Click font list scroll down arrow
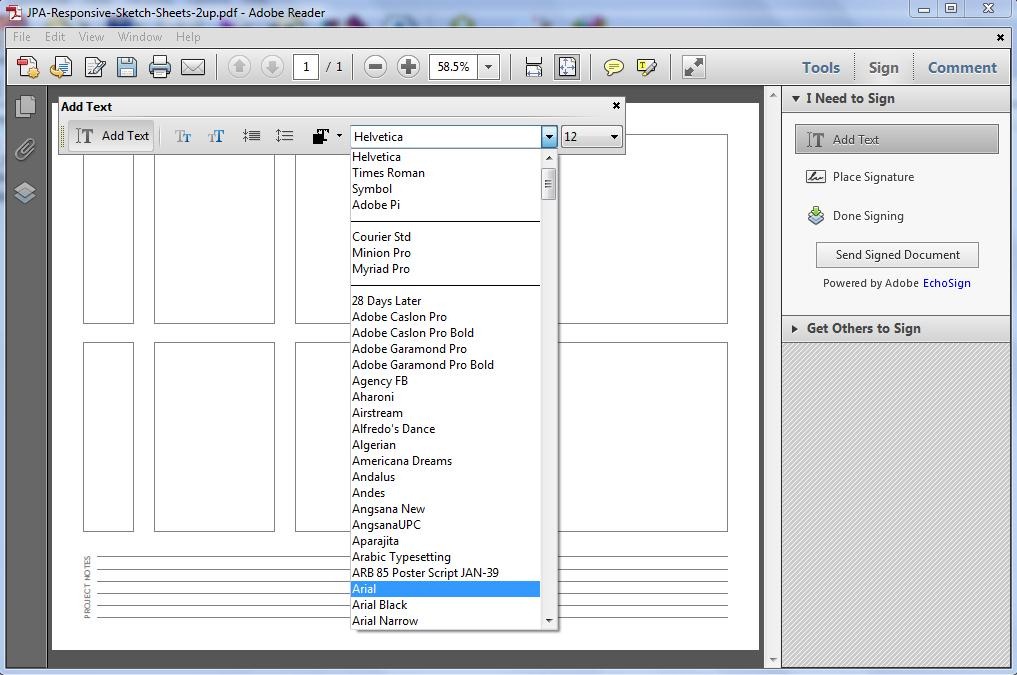 [x=549, y=621]
